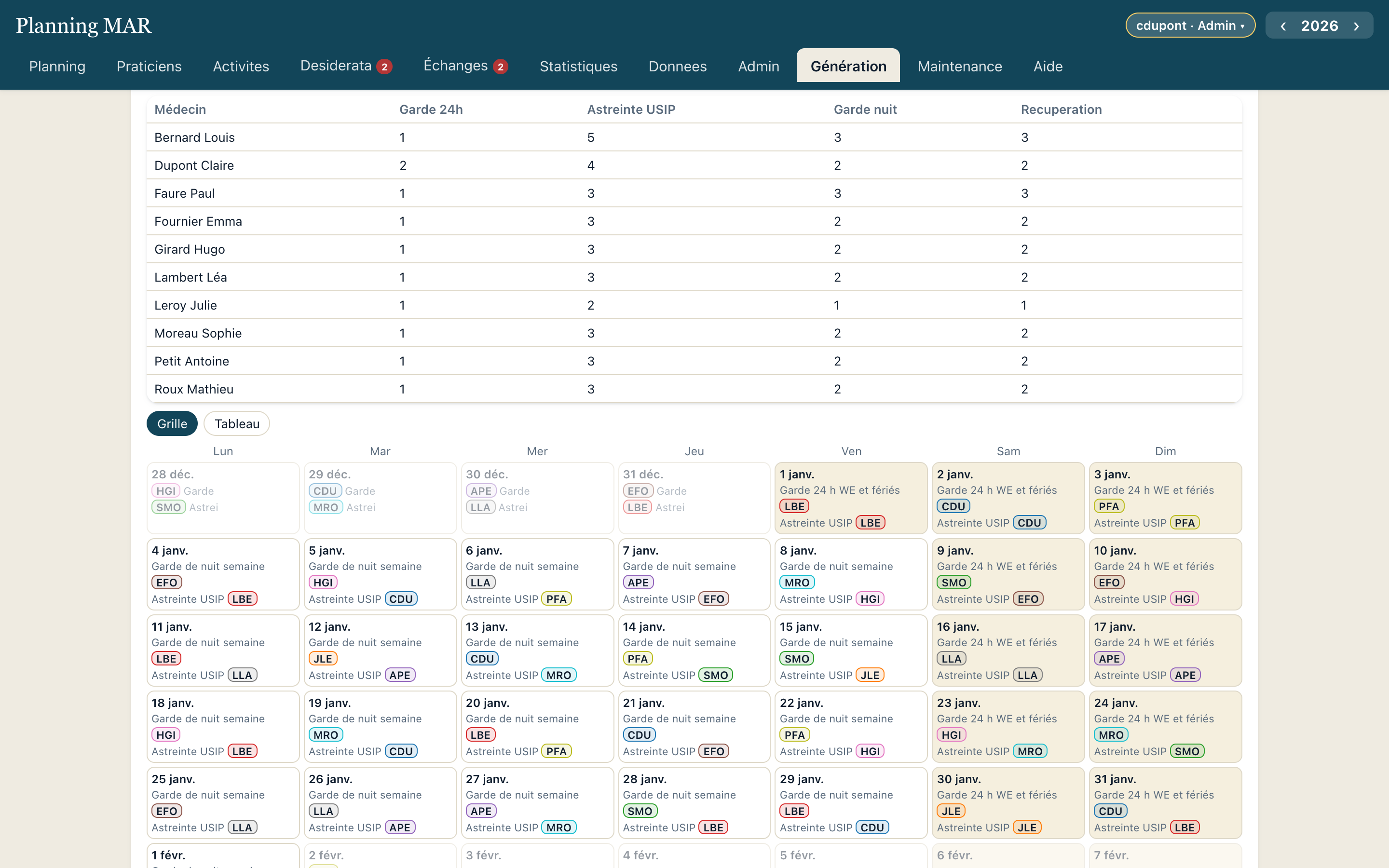Click MRO astreinte badge on 13 janv.

(558, 675)
